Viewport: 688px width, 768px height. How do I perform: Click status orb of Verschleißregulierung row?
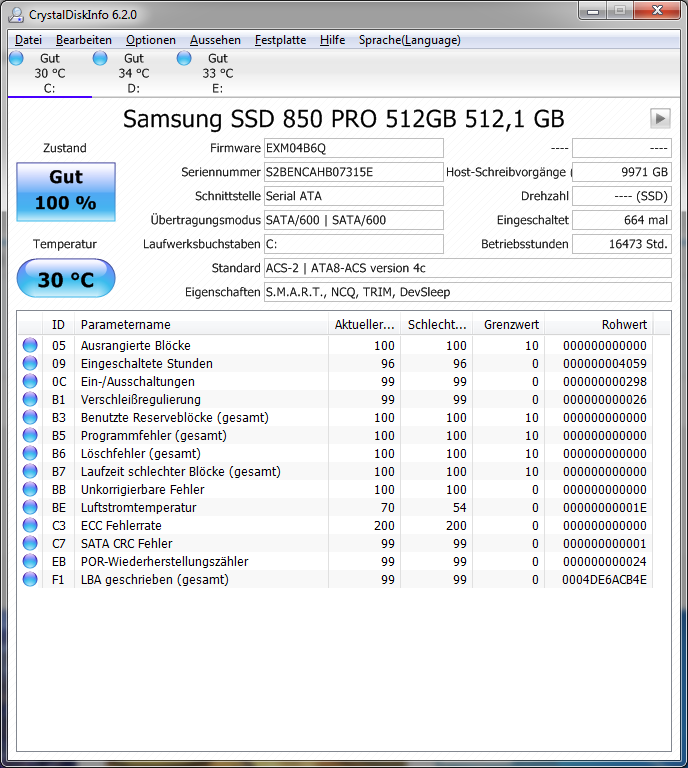tap(30, 399)
